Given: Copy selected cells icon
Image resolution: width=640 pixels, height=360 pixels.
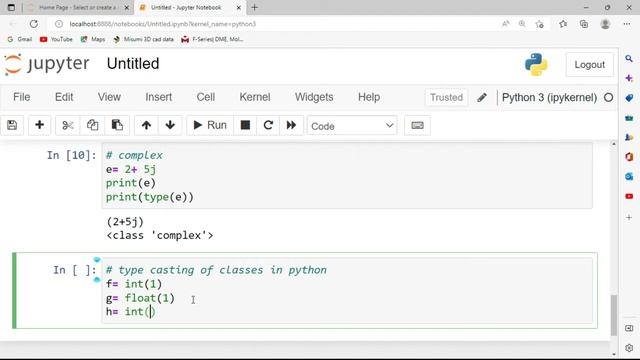Looking at the screenshot, I should click(92, 125).
